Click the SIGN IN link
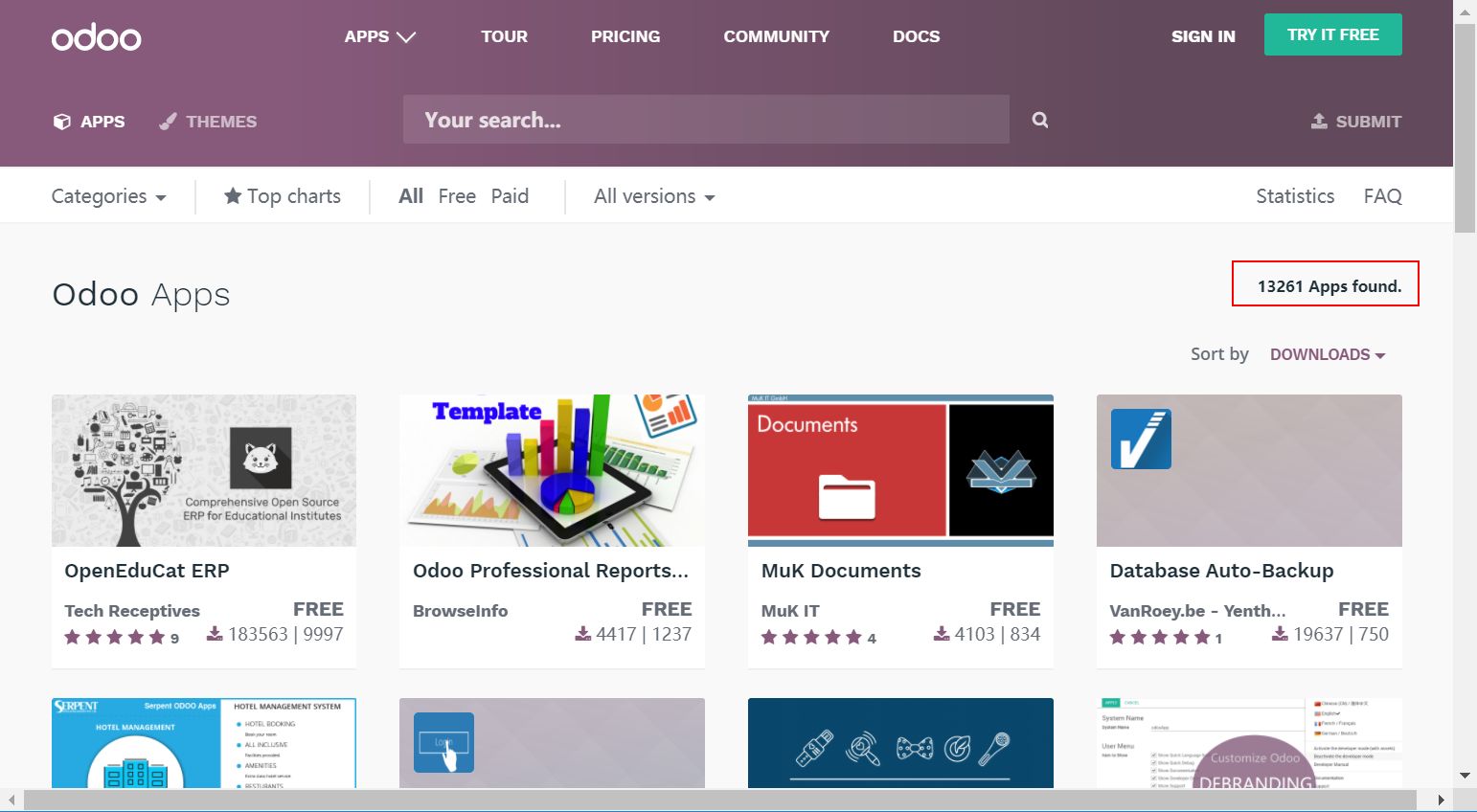The width and height of the screenshot is (1477, 812). tap(1203, 36)
